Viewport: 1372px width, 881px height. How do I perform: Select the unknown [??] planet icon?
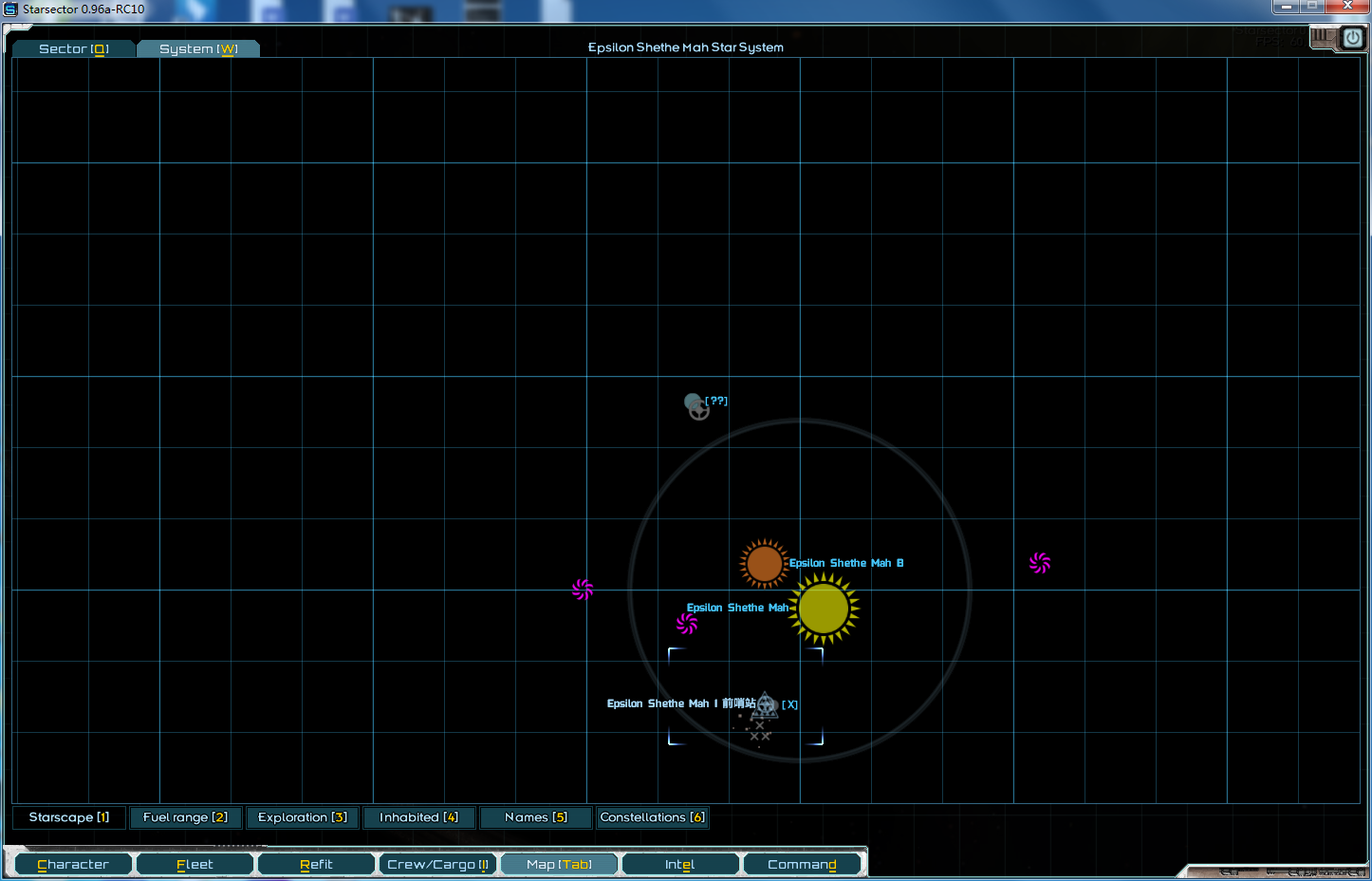pos(697,406)
